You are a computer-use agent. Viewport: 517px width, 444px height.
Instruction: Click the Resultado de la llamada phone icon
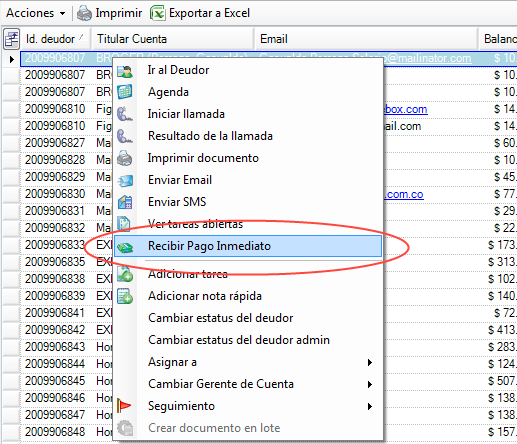125,136
